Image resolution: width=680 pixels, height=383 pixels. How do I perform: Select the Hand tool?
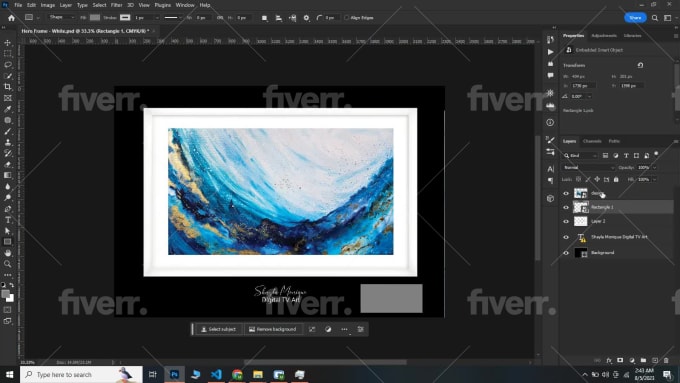(8, 253)
